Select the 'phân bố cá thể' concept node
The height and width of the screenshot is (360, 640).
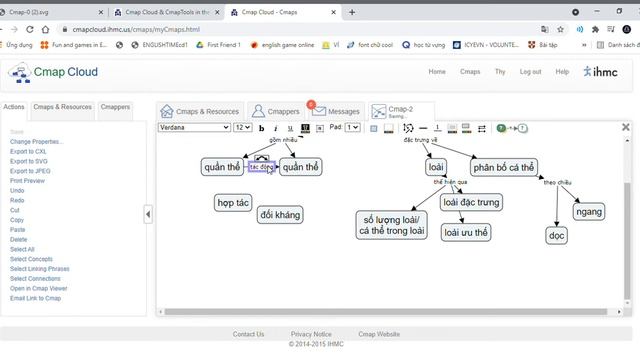point(504,167)
